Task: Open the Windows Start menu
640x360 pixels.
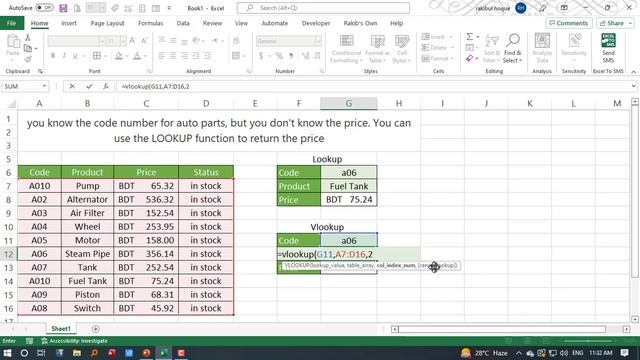Action: click(x=7, y=353)
